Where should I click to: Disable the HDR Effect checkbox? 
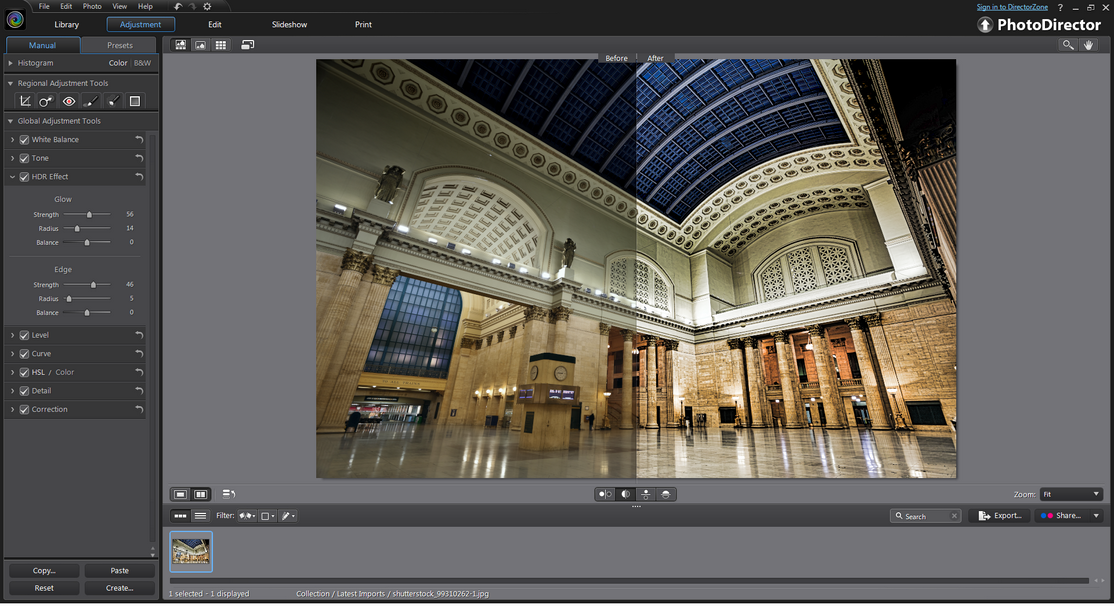coord(24,177)
